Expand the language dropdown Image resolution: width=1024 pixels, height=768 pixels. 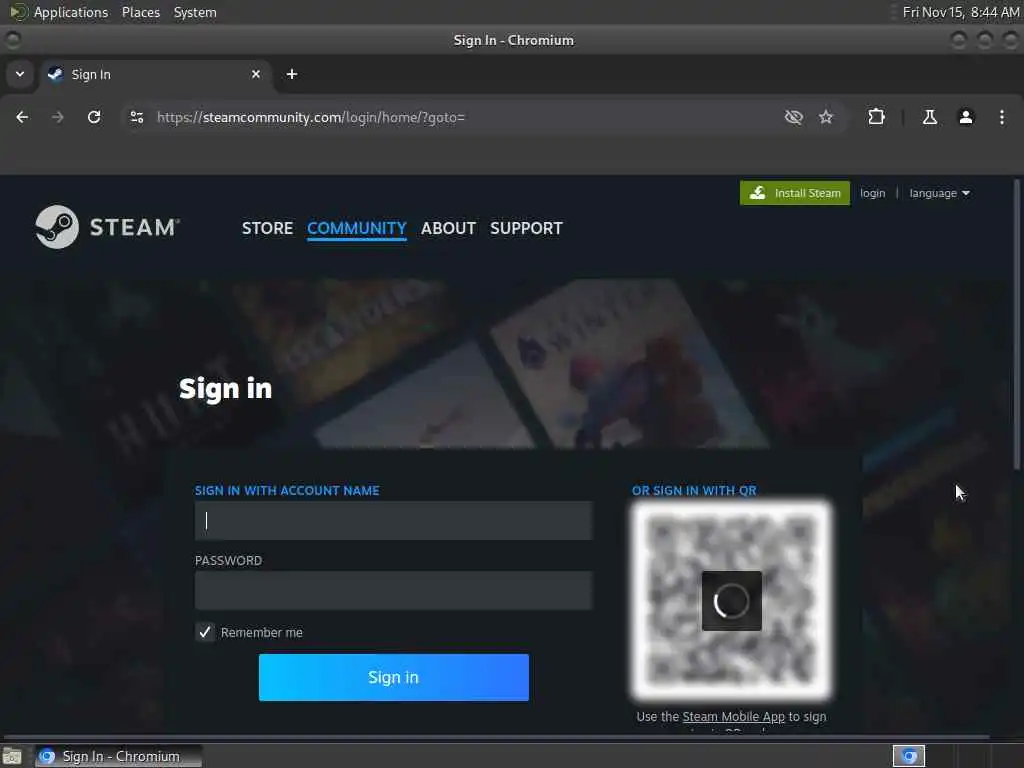pos(939,193)
